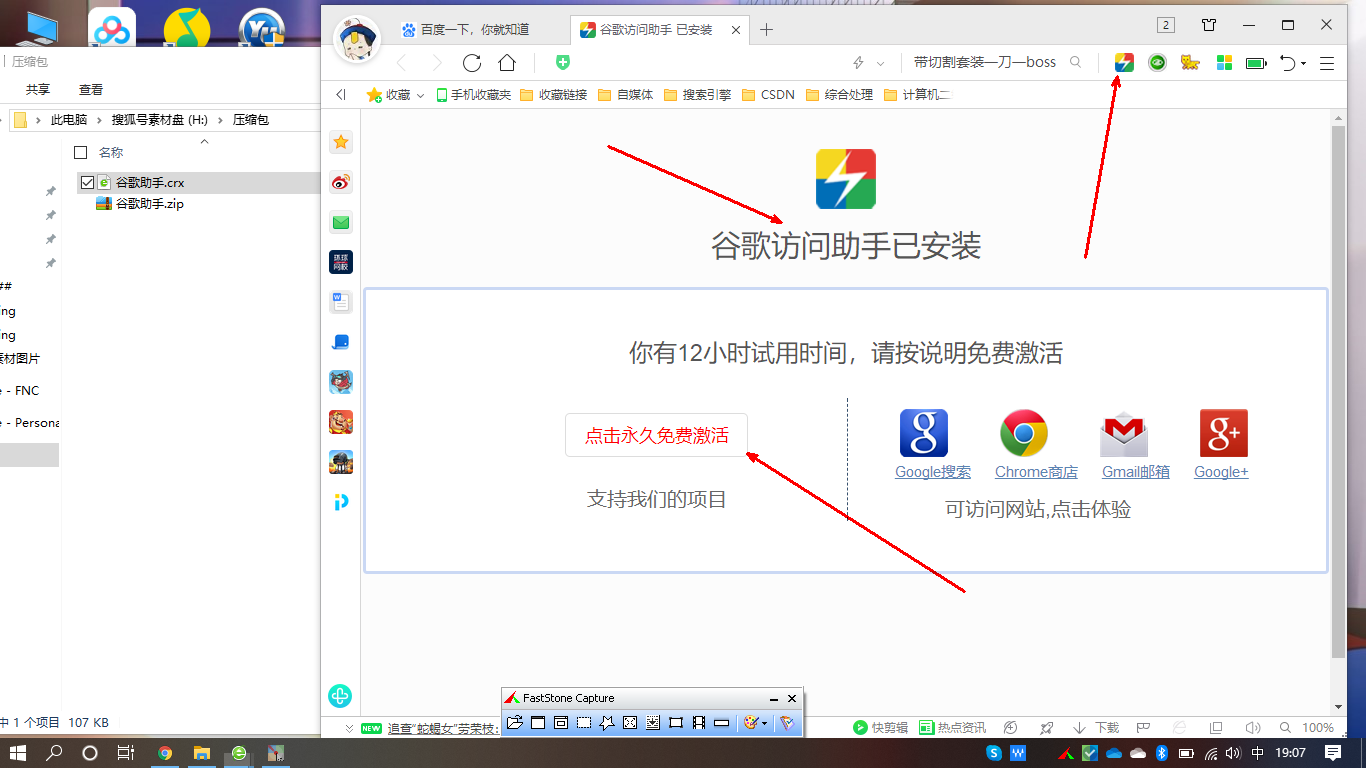Screen dimensions: 1366x768
Task: Click FastStone Open File in Editor icon
Action: tap(515, 722)
